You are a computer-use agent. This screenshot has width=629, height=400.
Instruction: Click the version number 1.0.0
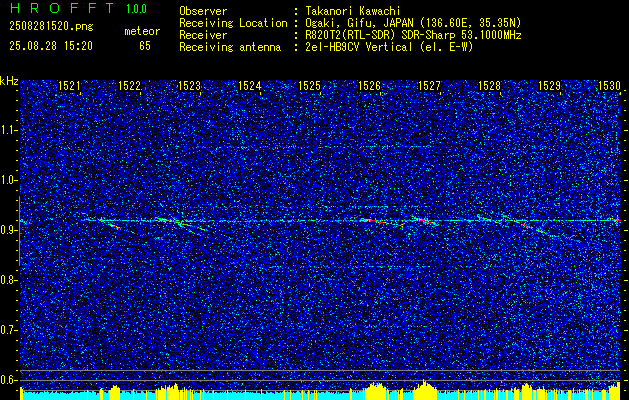click(x=136, y=9)
